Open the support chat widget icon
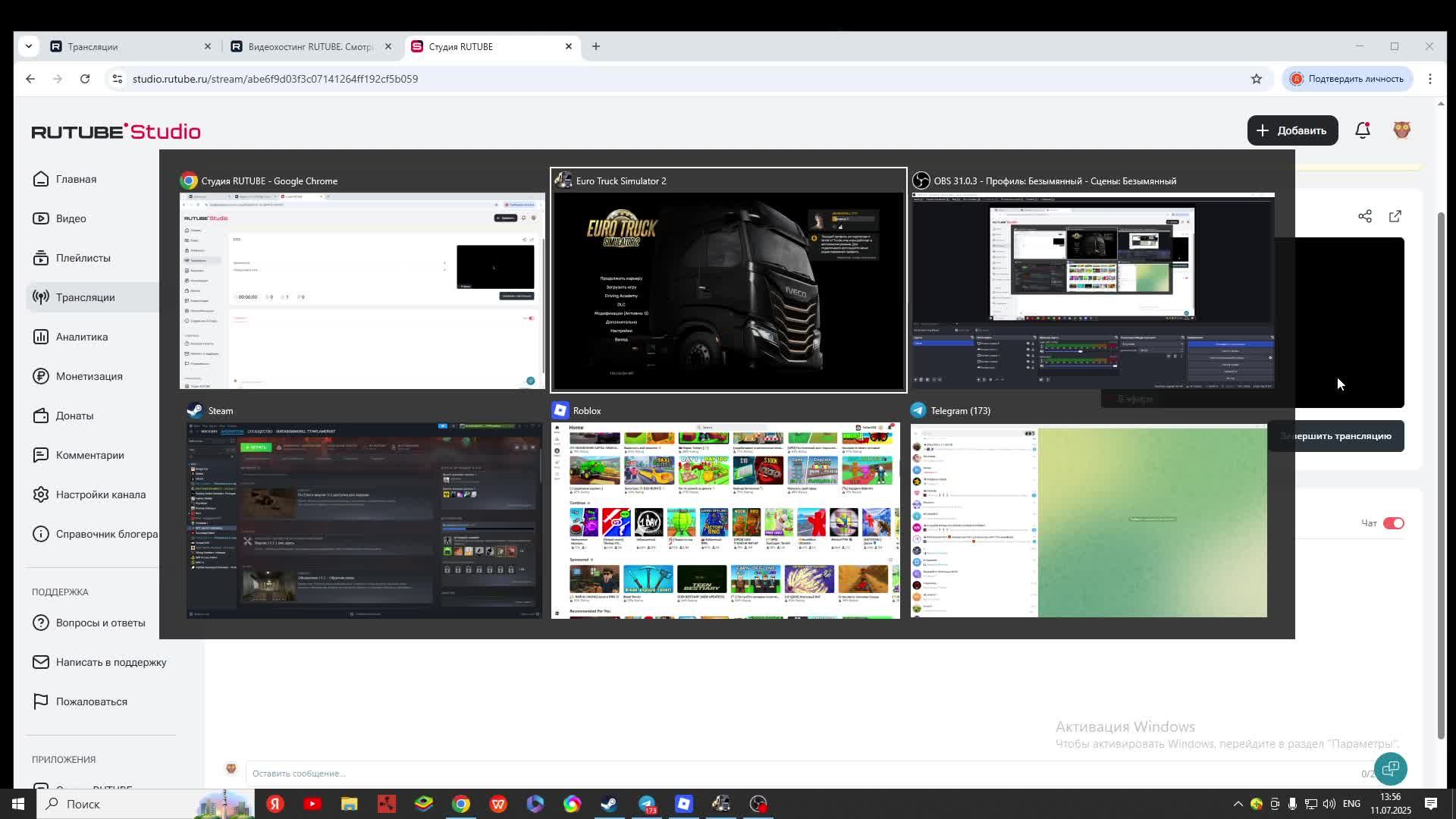Screen dimensions: 1456x819 [x=1390, y=769]
